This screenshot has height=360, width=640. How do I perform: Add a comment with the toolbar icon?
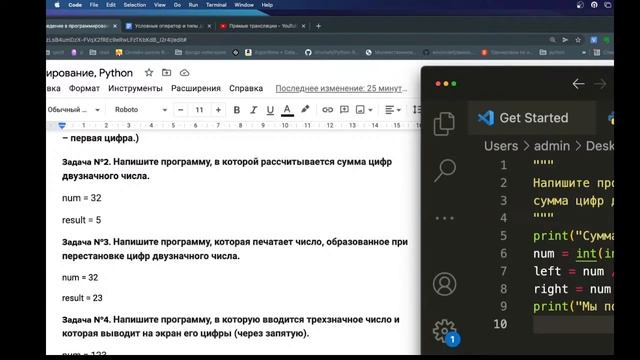344,109
